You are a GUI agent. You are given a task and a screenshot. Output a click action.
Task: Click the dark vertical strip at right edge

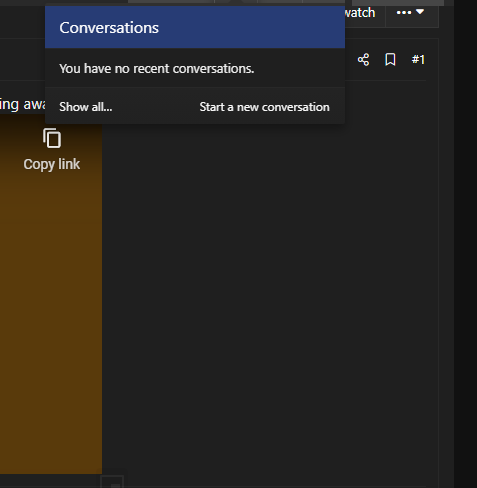[465, 244]
